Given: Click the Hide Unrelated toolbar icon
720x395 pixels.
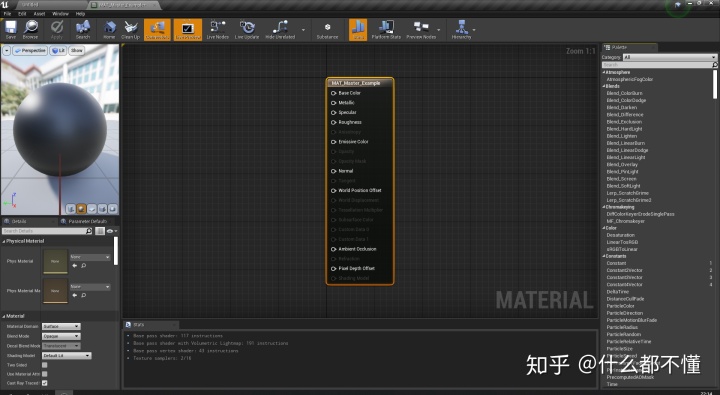Looking at the screenshot, I should tap(280, 30).
